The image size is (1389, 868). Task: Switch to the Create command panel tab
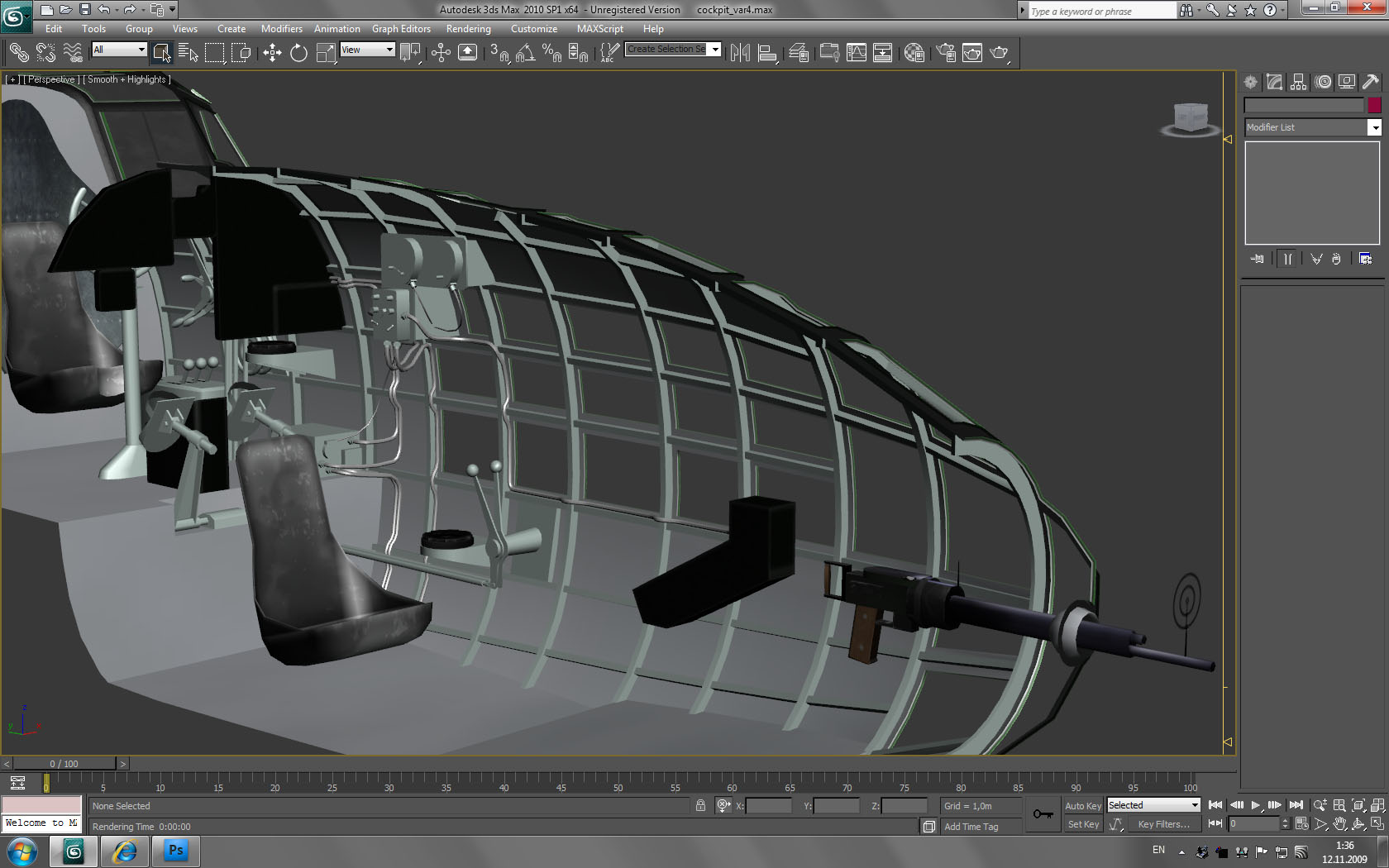point(1250,82)
